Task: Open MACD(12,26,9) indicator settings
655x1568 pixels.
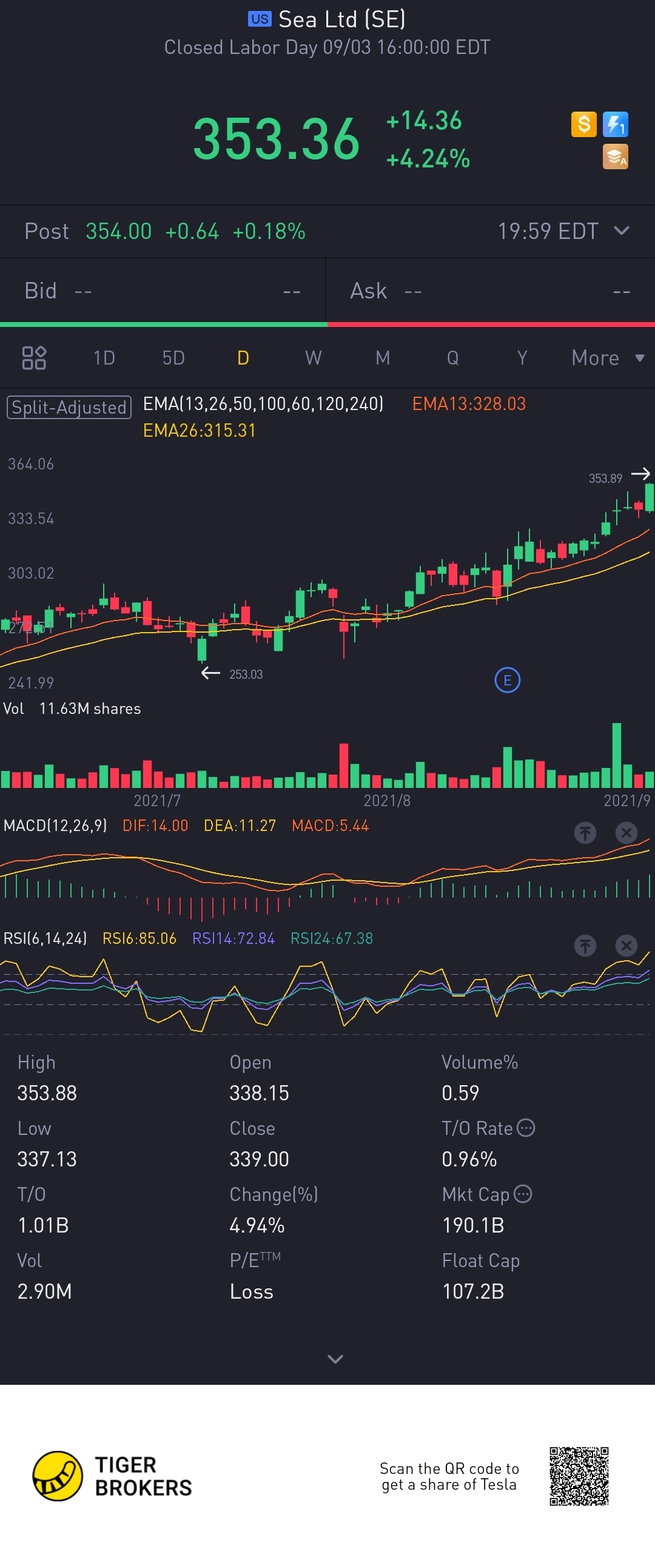Action: pos(55,826)
